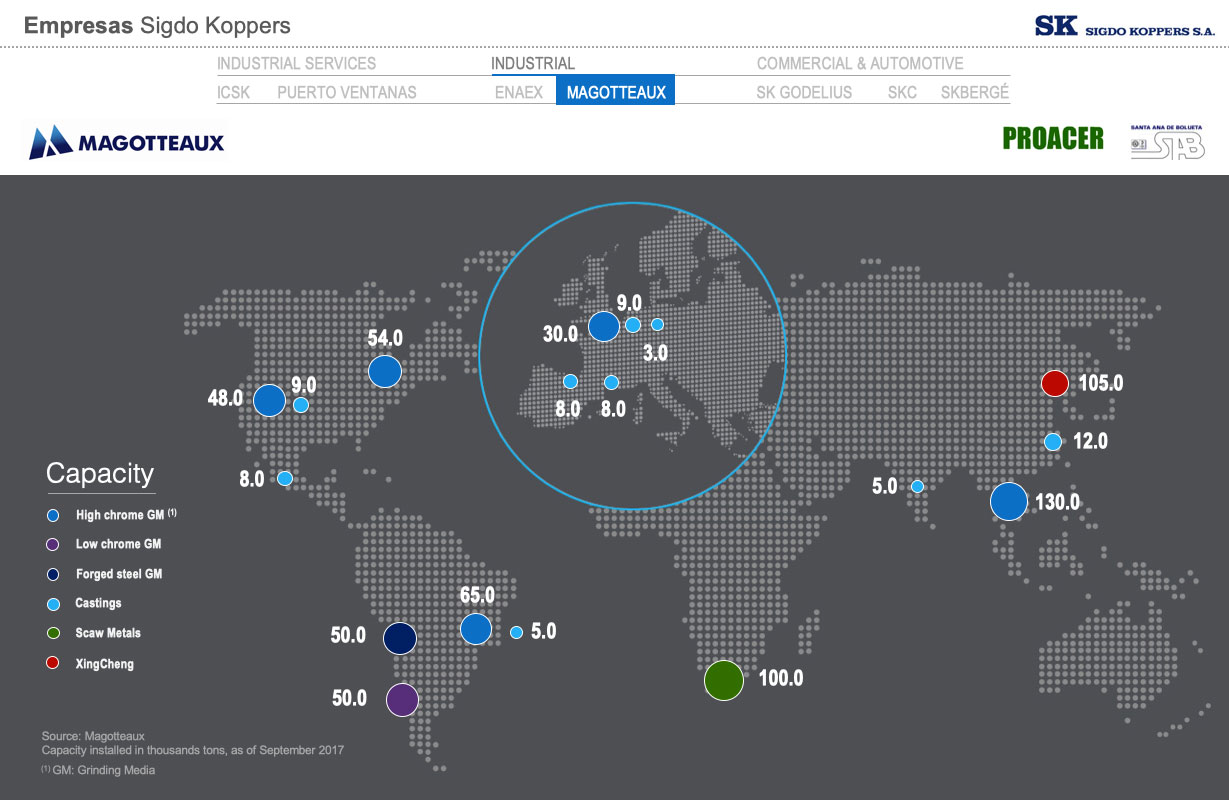Click the "30.0" capacity value
Screen dimensions: 1229x800
coord(560,334)
